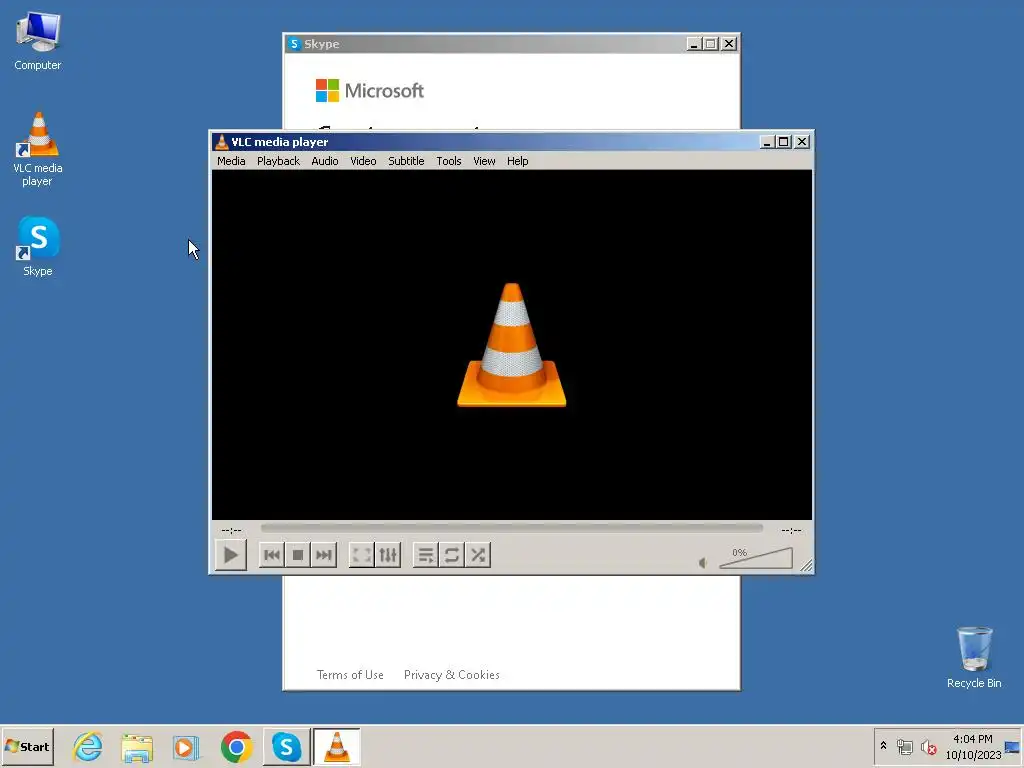Mute audio using VLC speaker icon
The height and width of the screenshot is (768, 1024).
pos(703,562)
